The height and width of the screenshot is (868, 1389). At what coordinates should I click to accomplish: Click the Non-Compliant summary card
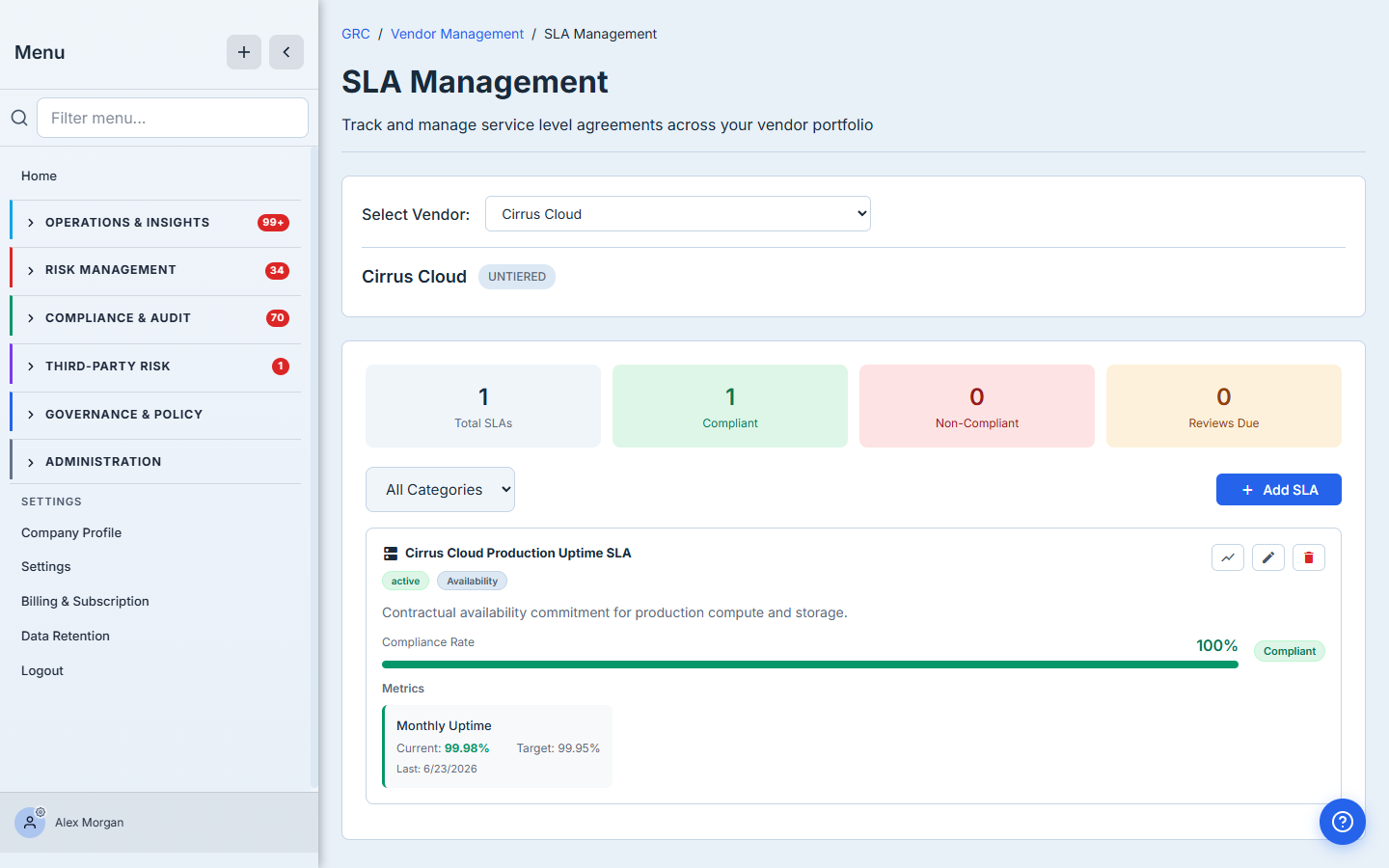pyautogui.click(x=977, y=406)
